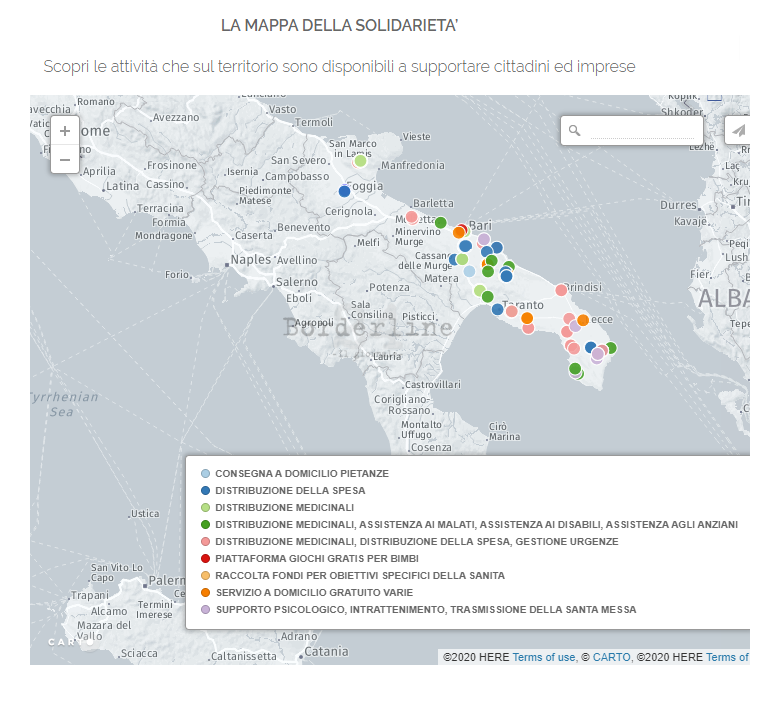Click the pink marker at Brindisi
The image size is (776, 703).
(561, 290)
